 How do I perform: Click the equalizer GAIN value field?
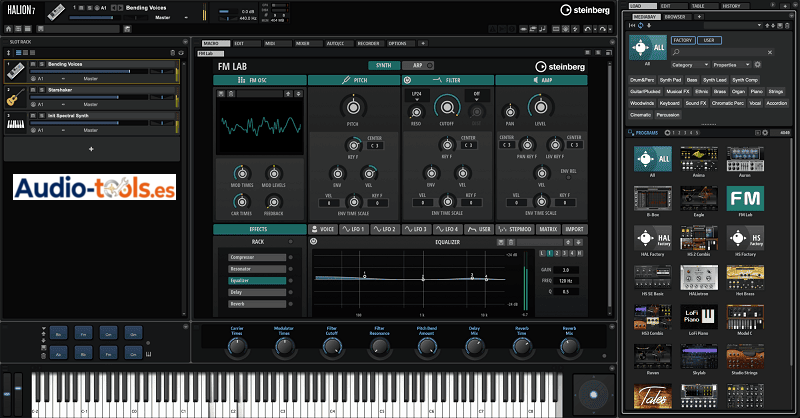point(566,269)
